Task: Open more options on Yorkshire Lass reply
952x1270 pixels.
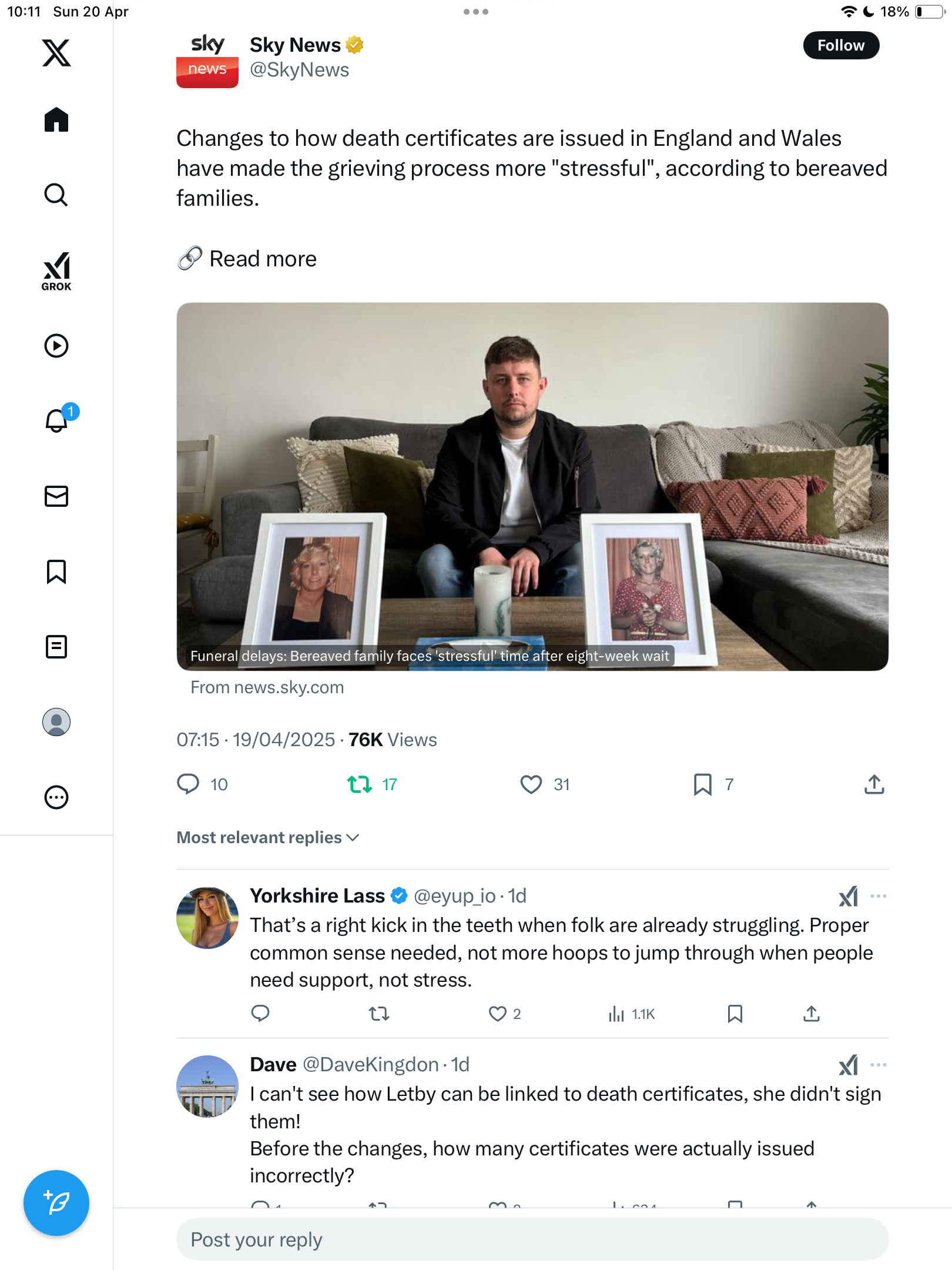Action: pyautogui.click(x=878, y=895)
